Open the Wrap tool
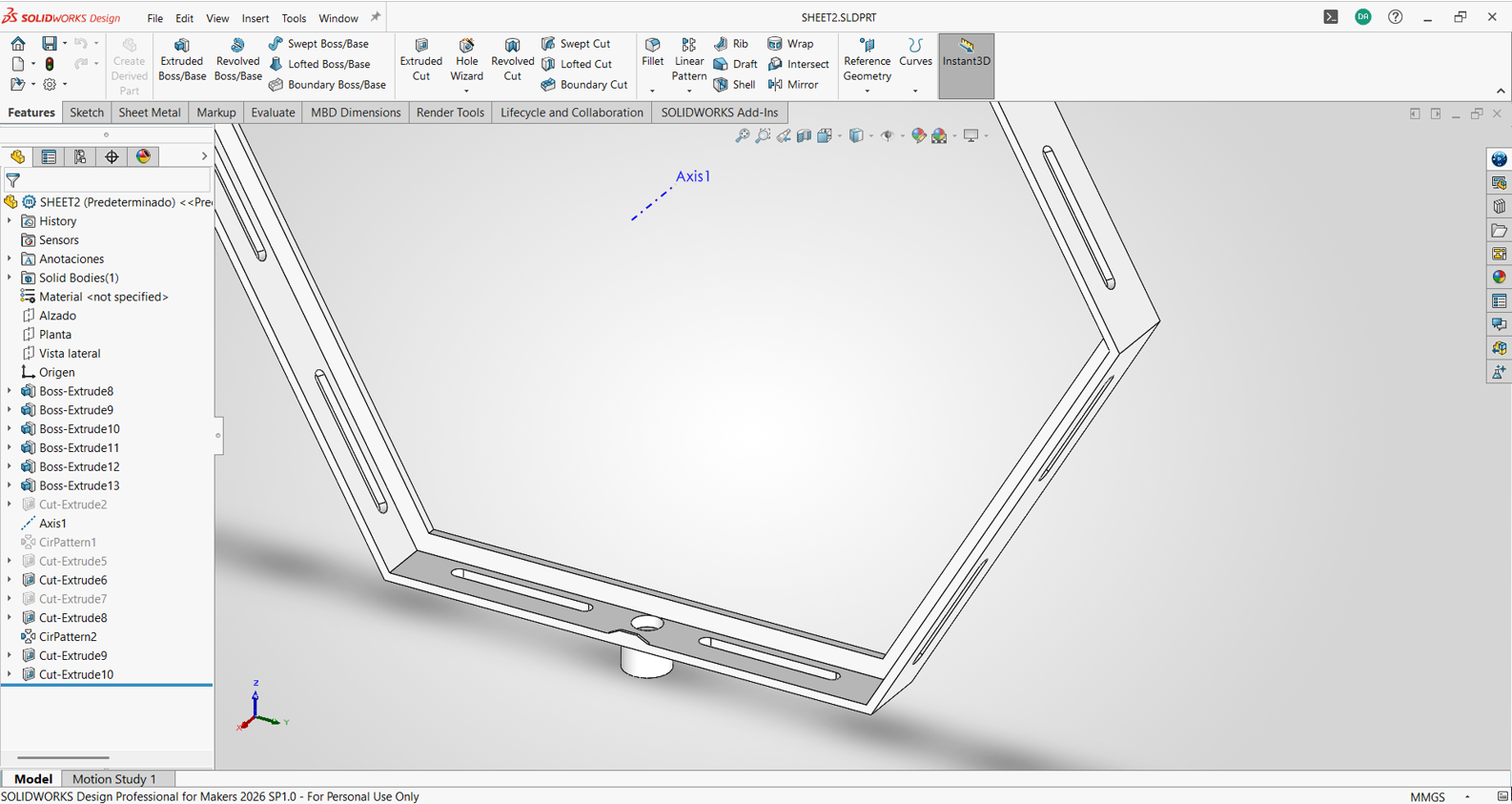The height and width of the screenshot is (804, 1512). (x=790, y=44)
